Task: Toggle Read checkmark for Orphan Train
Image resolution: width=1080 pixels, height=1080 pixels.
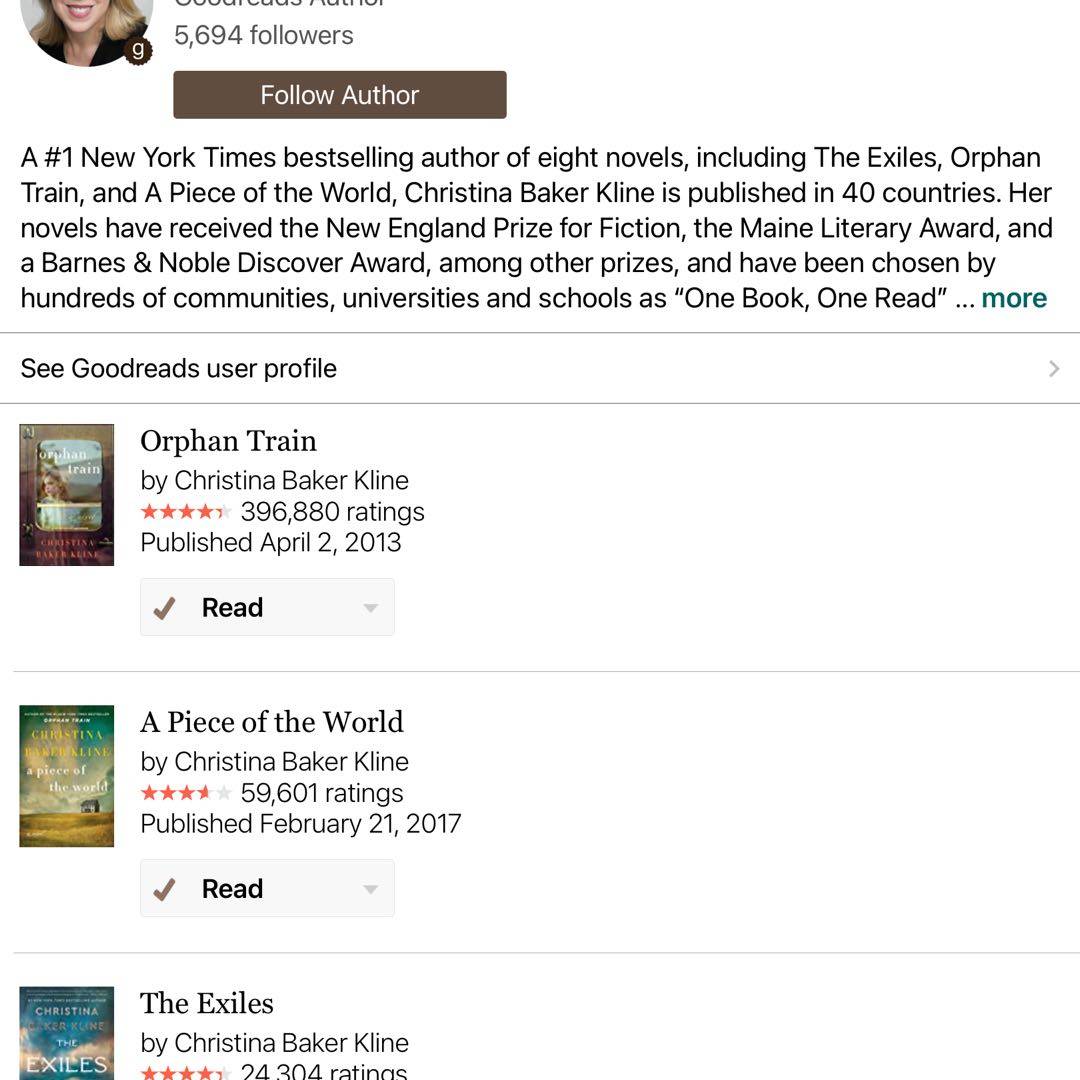Action: tap(165, 608)
